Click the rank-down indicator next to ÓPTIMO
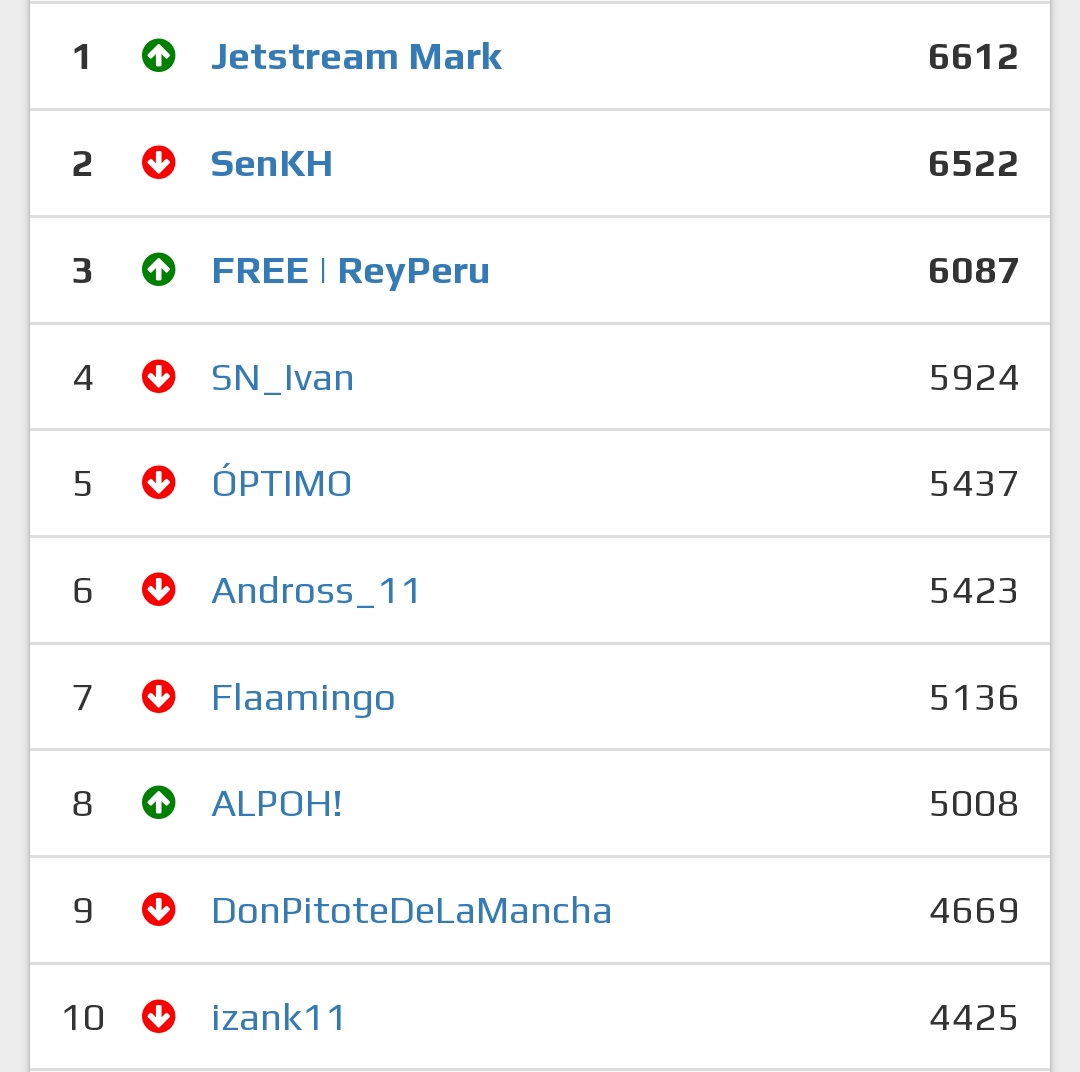Viewport: 1080px width, 1072px height. point(158,483)
